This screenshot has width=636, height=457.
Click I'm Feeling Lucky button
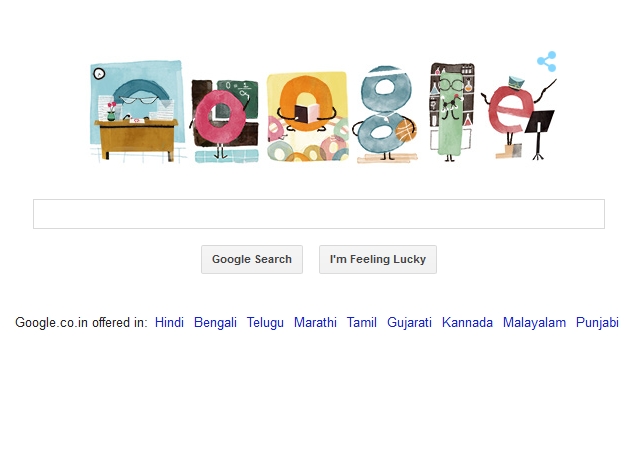pos(378,260)
